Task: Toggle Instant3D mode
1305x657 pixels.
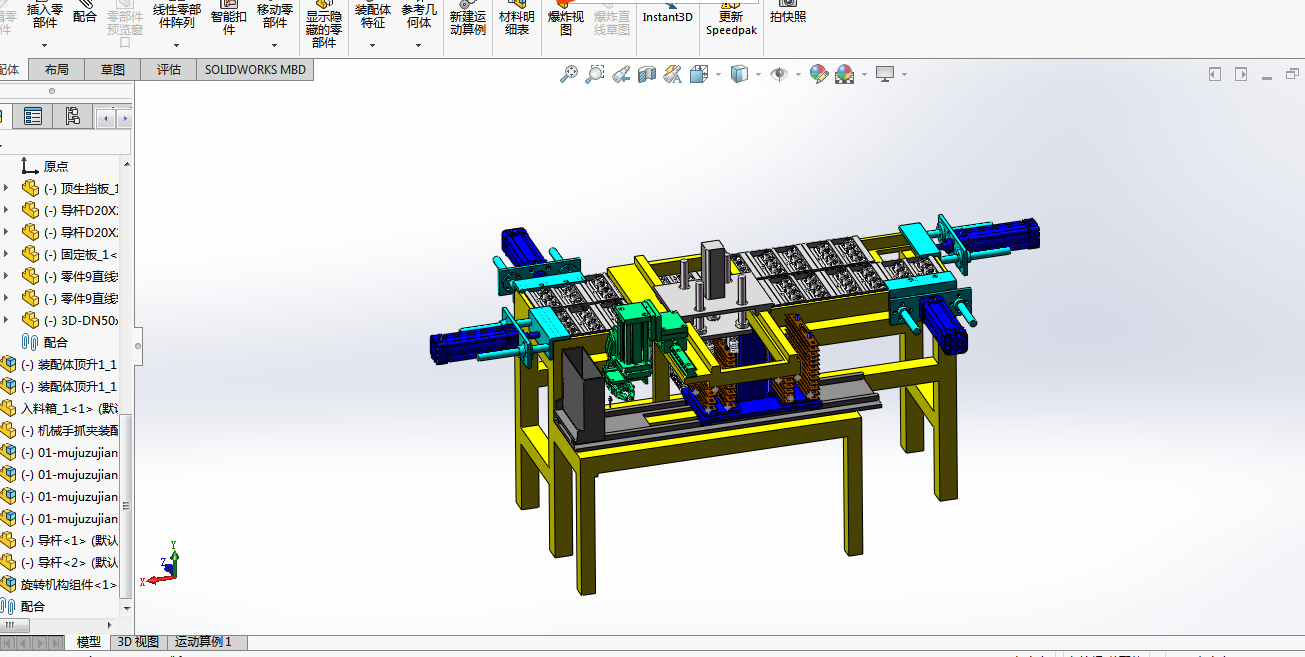Action: click(667, 17)
